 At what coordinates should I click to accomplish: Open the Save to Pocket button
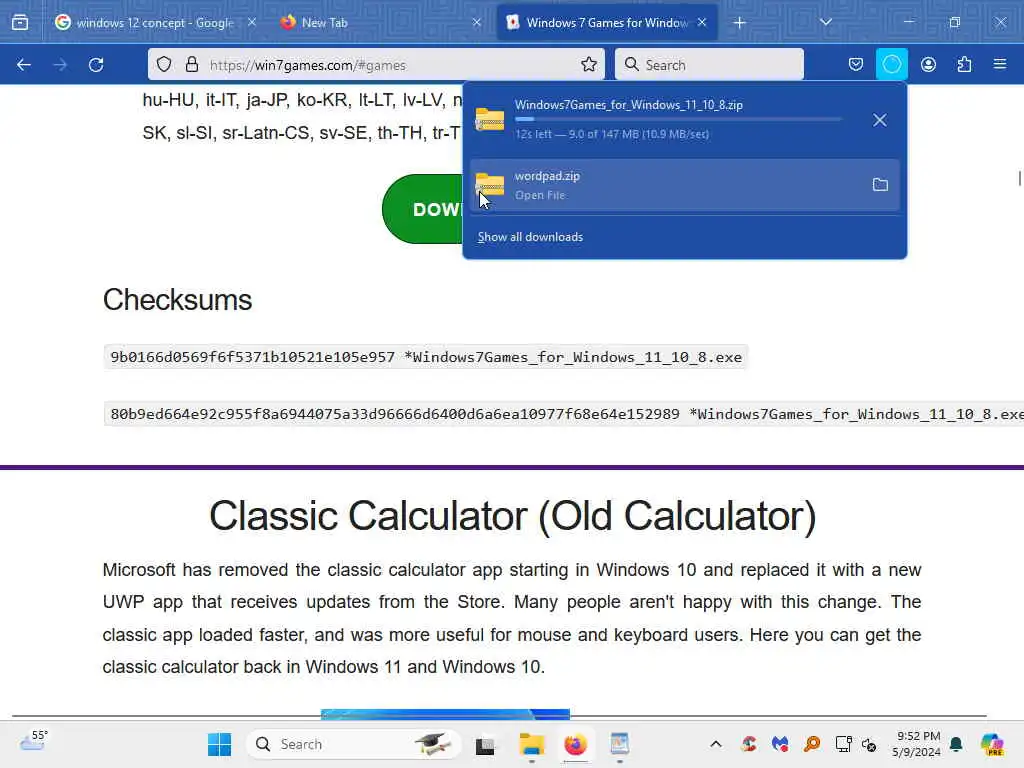tap(856, 65)
